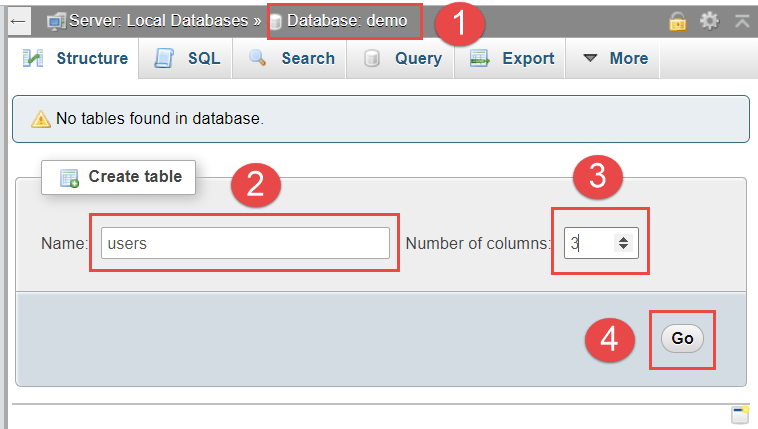758x429 pixels.
Task: Increase number of columns with up arrow
Action: pos(623,238)
